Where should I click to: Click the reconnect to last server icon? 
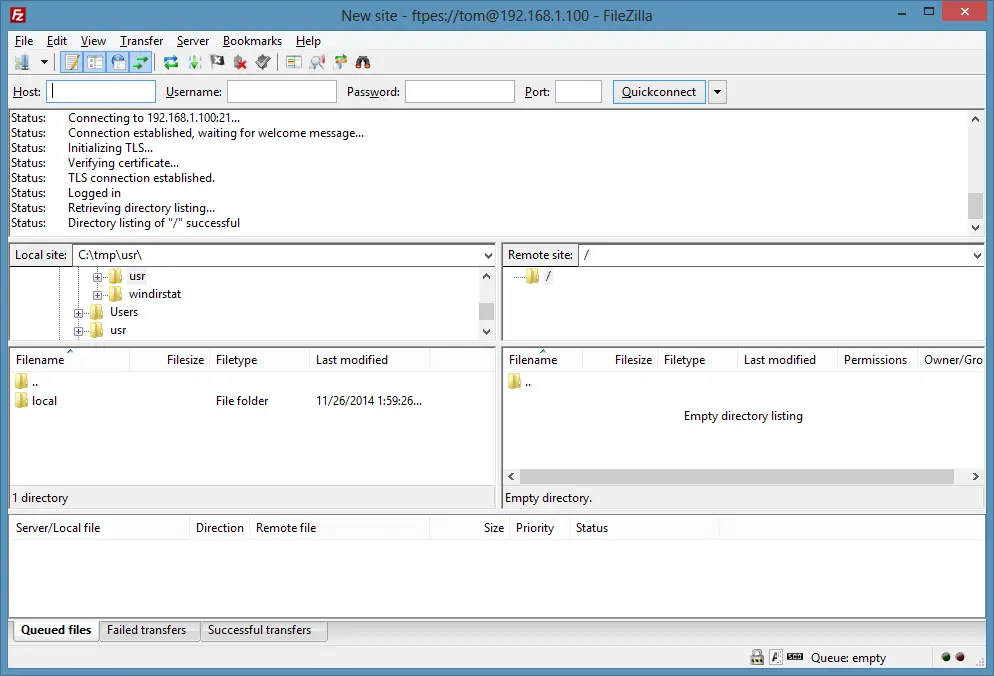click(x=263, y=62)
